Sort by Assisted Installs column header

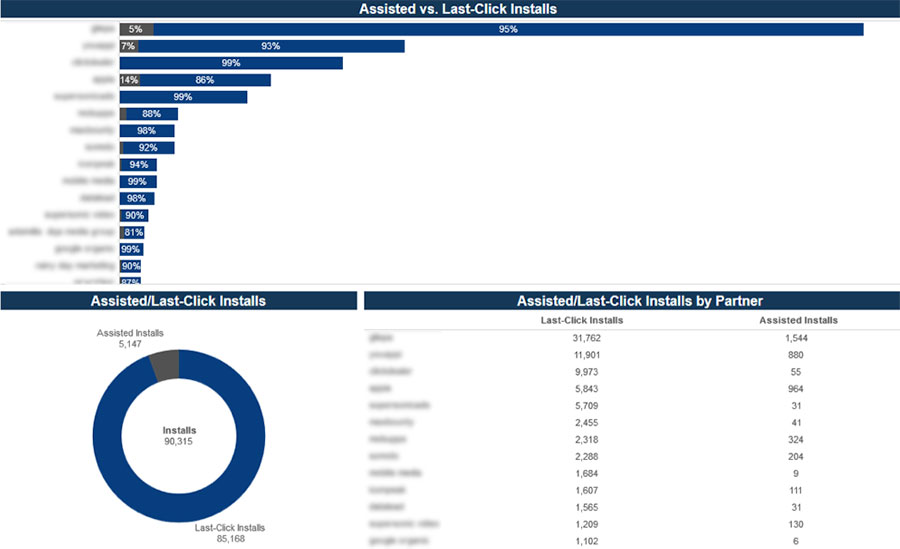click(x=798, y=320)
